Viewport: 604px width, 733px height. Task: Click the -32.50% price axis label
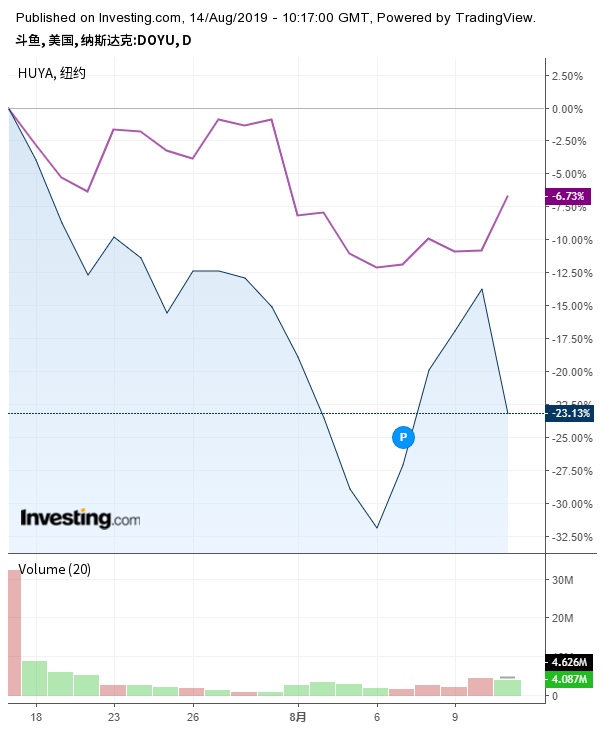coord(567,537)
